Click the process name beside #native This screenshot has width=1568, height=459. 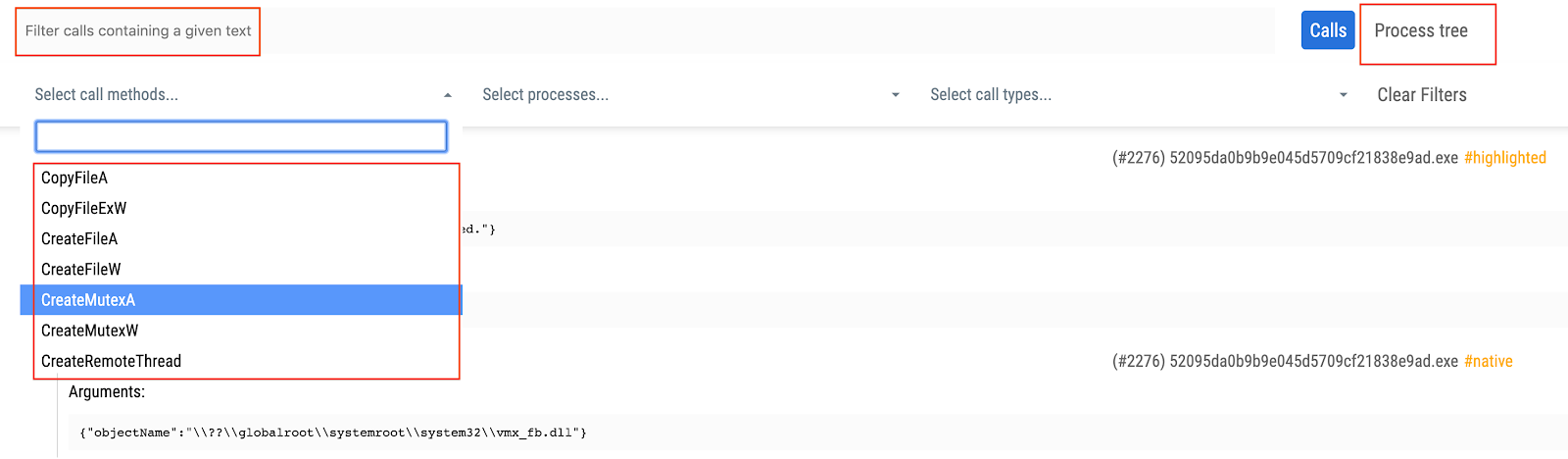(1285, 362)
